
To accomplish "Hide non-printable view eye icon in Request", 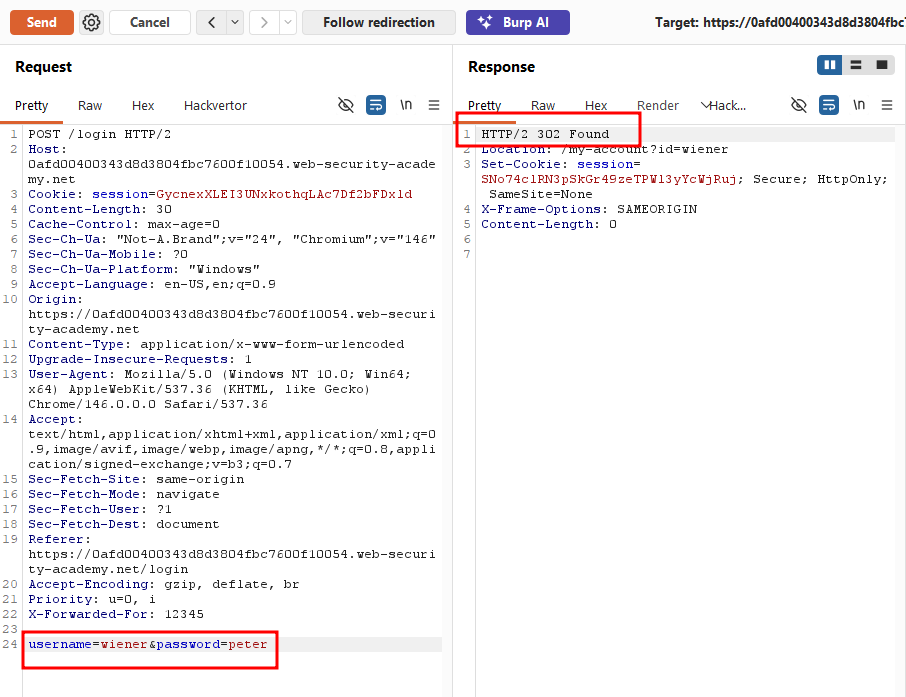I will point(346,105).
